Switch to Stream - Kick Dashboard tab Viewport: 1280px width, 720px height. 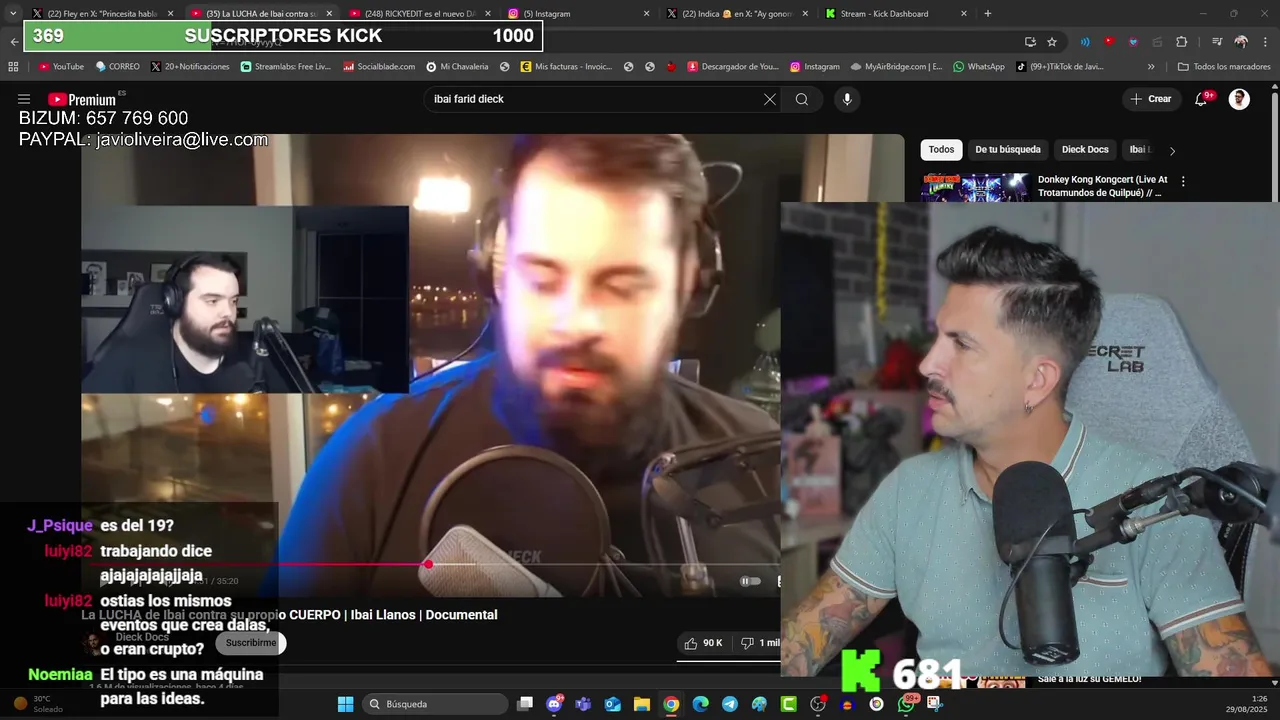[x=896, y=14]
